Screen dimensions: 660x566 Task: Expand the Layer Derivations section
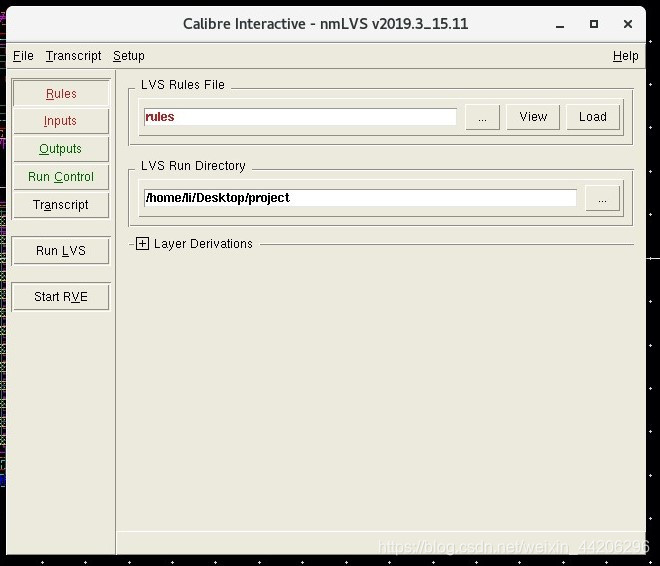[x=142, y=244]
